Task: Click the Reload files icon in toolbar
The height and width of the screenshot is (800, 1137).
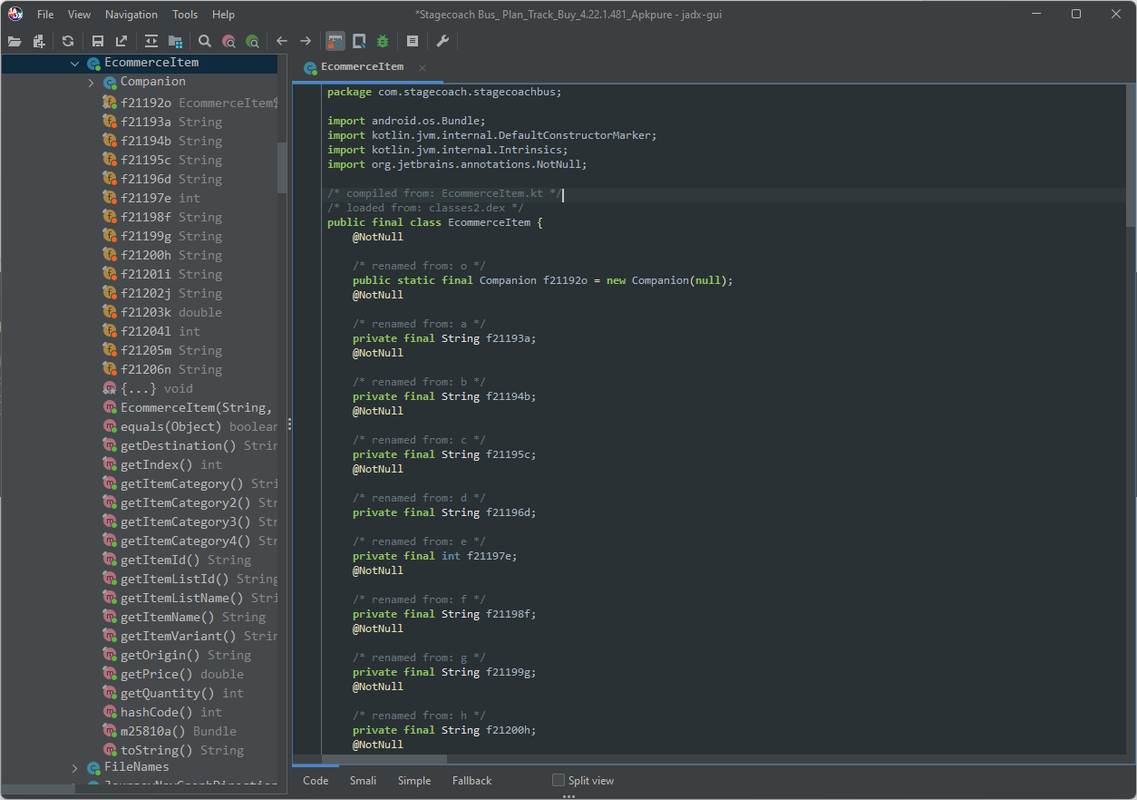Action: click(x=66, y=40)
